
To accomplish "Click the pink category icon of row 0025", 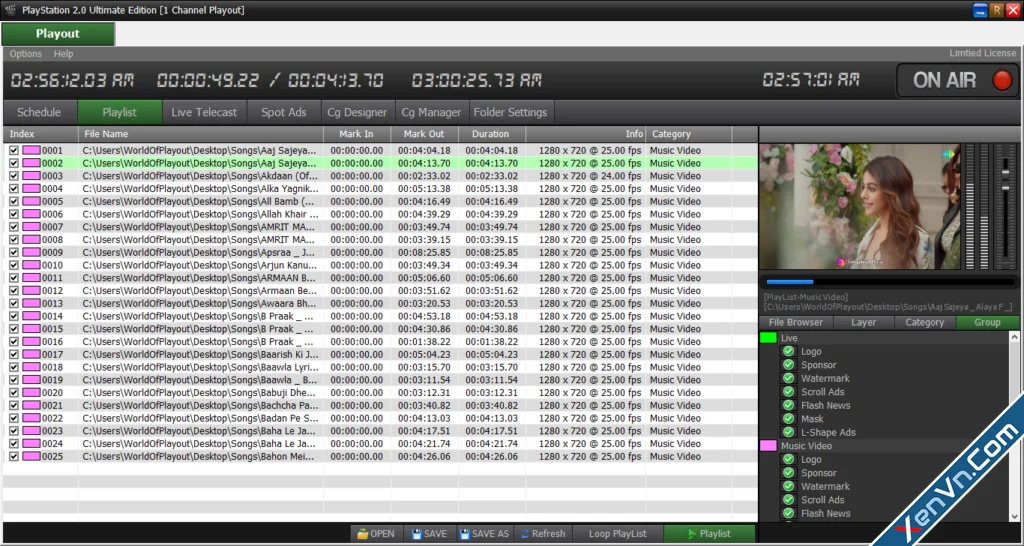I will click(31, 457).
